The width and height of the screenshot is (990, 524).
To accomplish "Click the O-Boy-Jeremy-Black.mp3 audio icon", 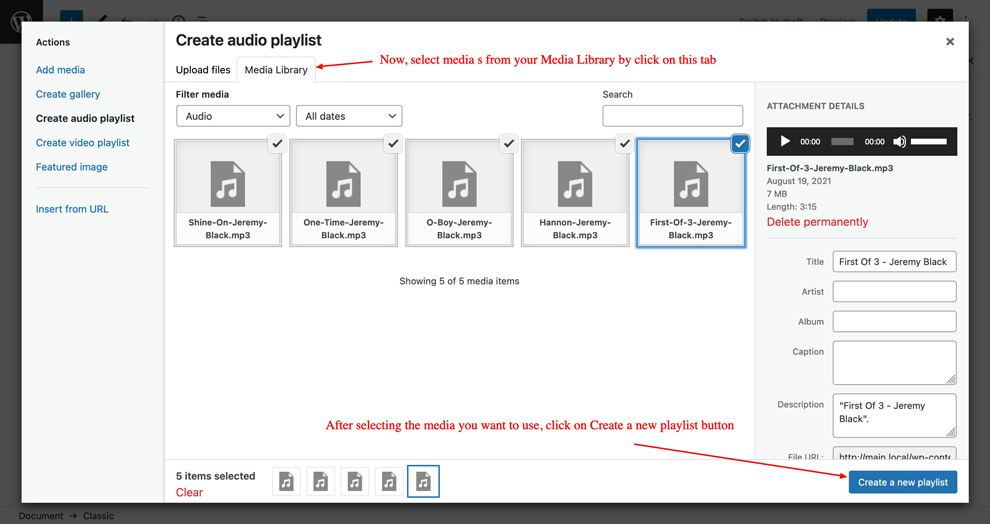I will coord(459,184).
